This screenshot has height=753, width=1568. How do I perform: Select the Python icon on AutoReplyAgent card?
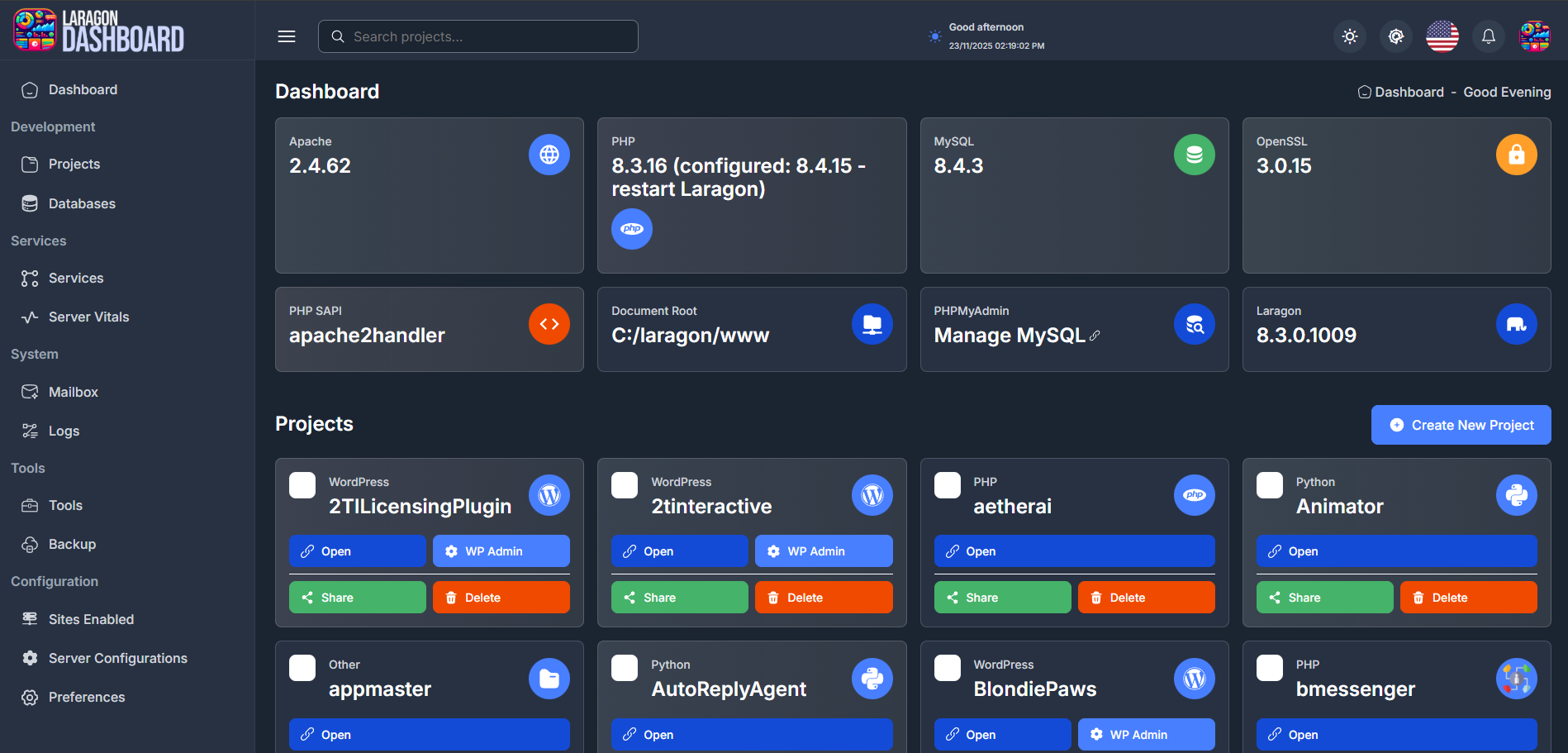[x=872, y=678]
